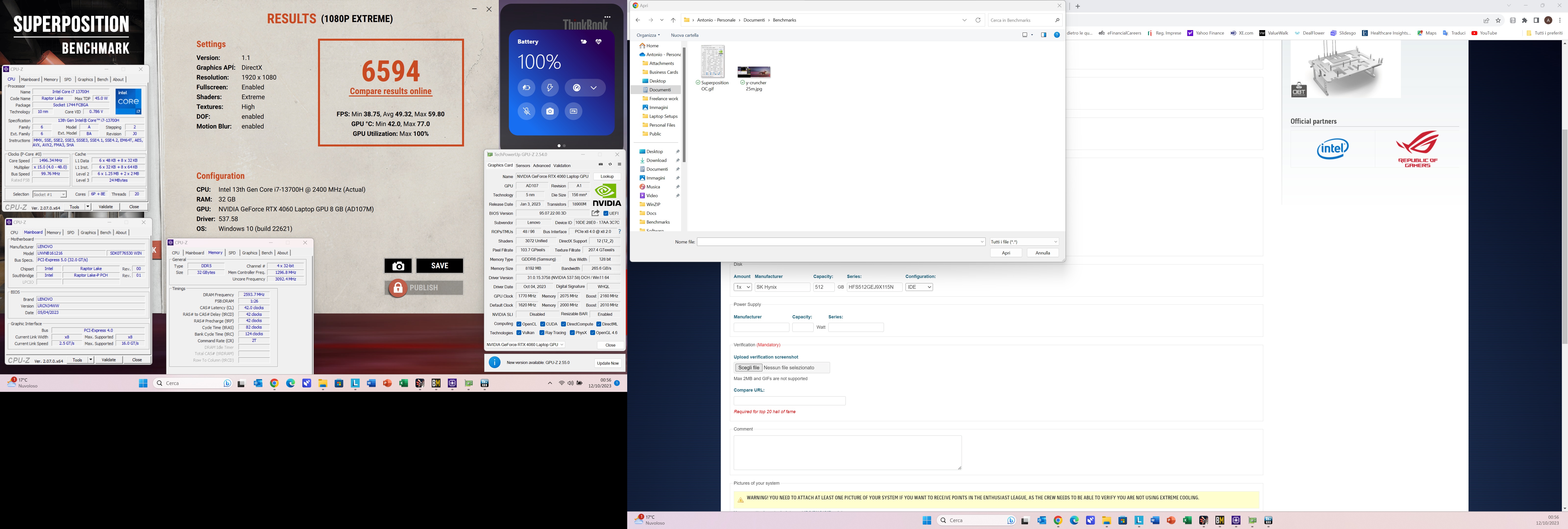Toggle the DirectML checkbox
This screenshot has width=1568, height=529.
coord(599,324)
